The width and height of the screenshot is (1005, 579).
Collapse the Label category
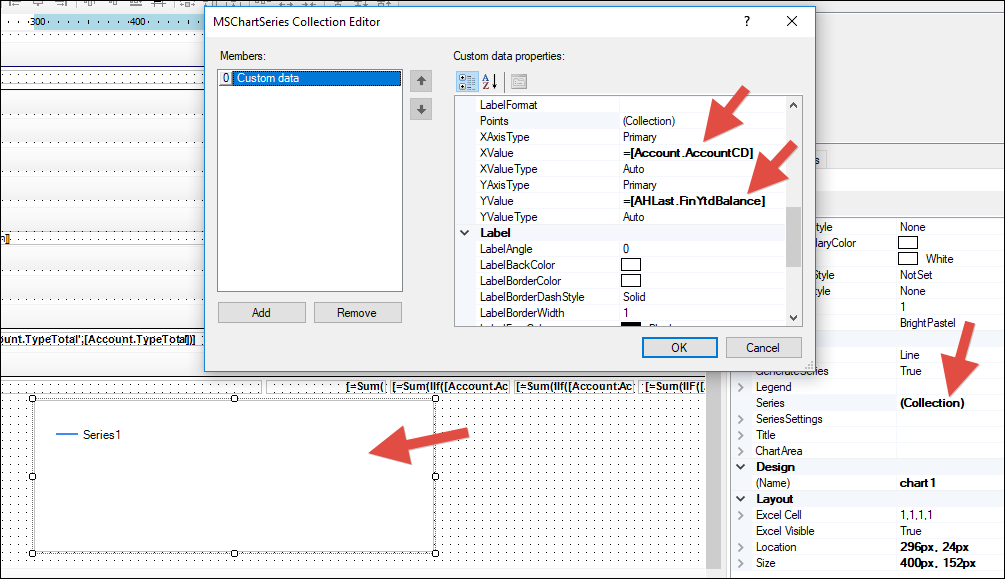tap(464, 233)
